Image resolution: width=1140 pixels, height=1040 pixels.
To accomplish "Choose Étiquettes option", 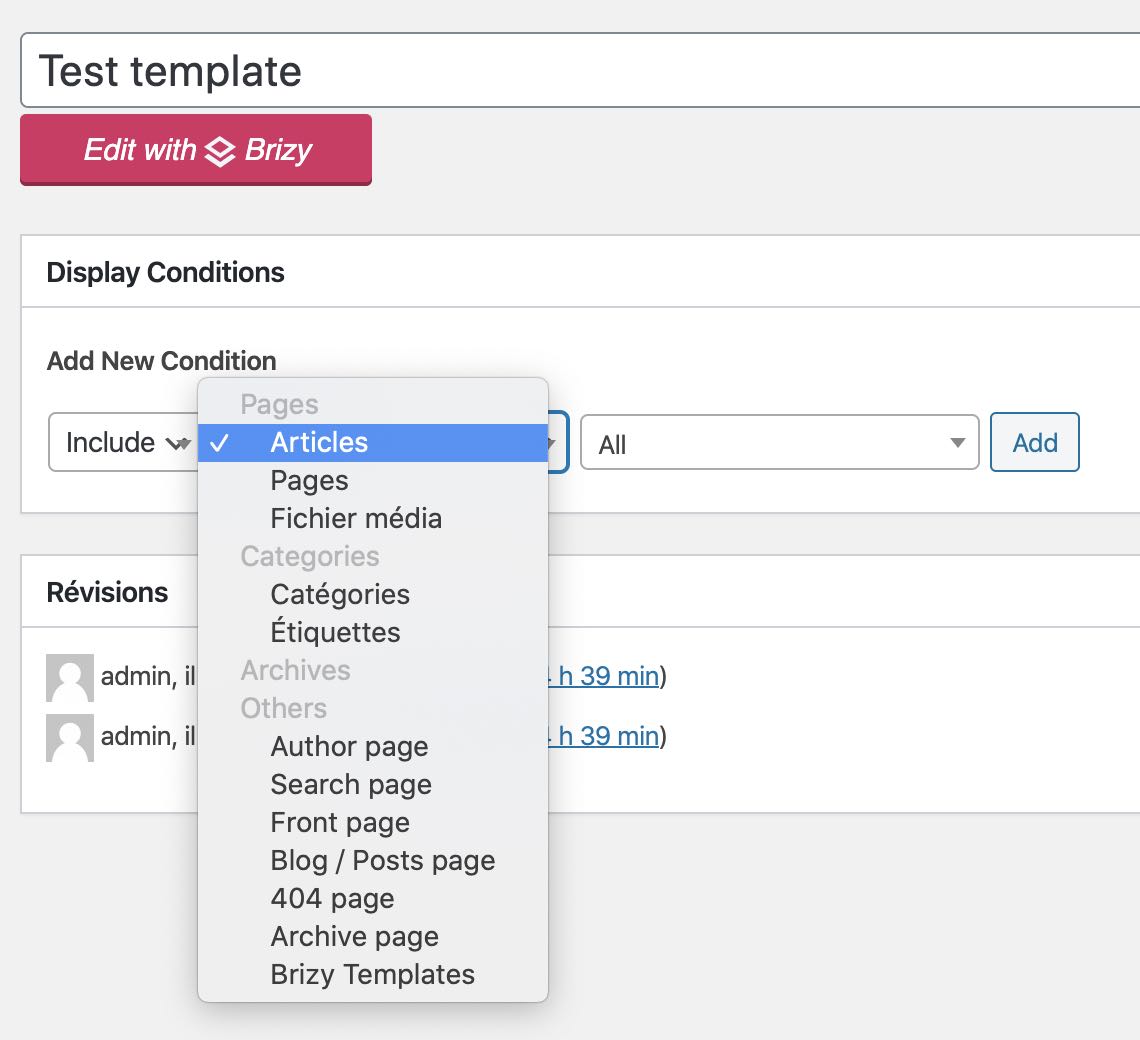I will 335,633.
